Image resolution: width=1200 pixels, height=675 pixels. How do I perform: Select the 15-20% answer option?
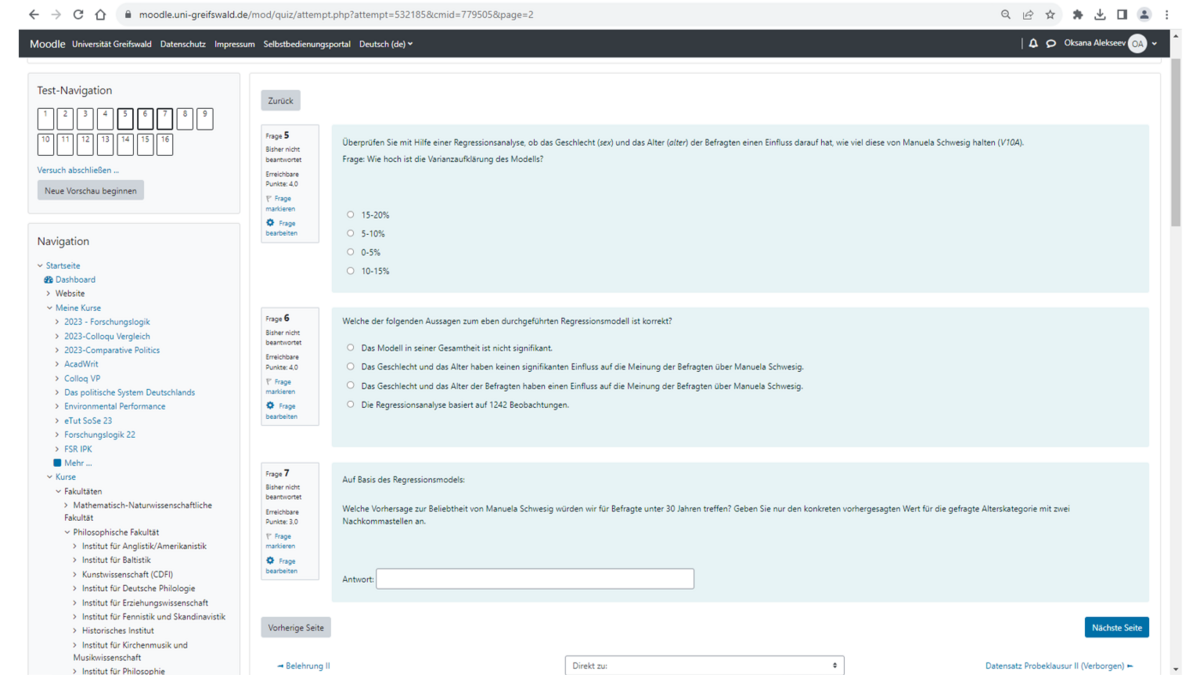coord(350,214)
